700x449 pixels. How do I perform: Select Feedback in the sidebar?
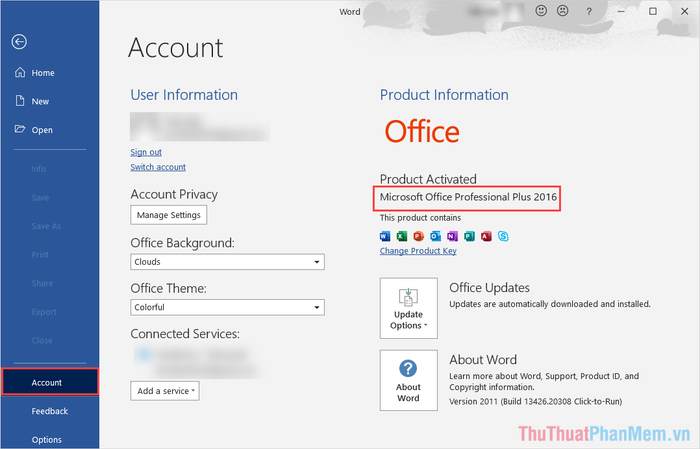coord(50,411)
